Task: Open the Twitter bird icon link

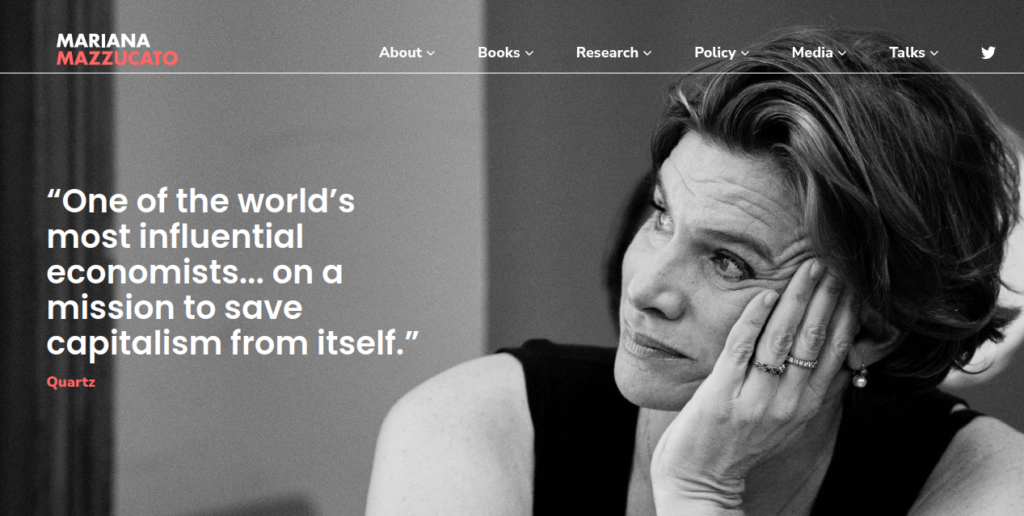Action: tap(988, 53)
